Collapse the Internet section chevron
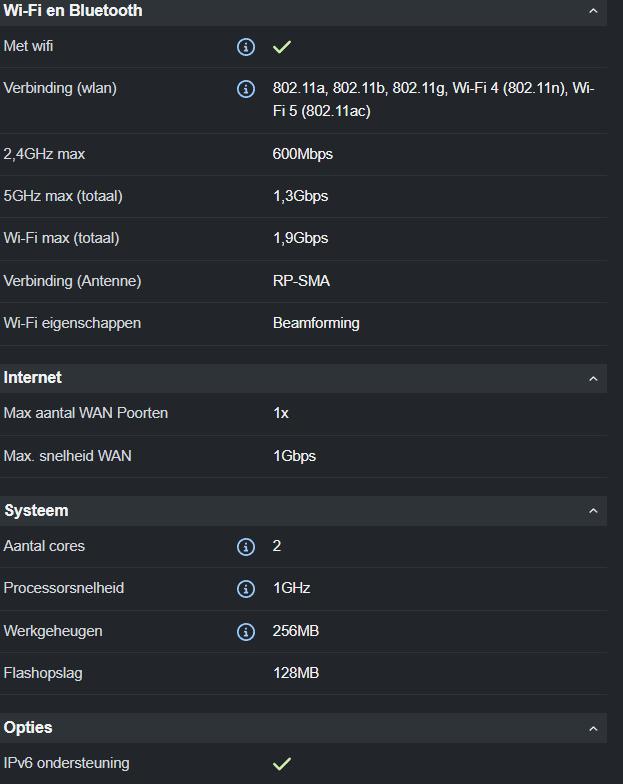The width and height of the screenshot is (623, 784). tap(593, 378)
